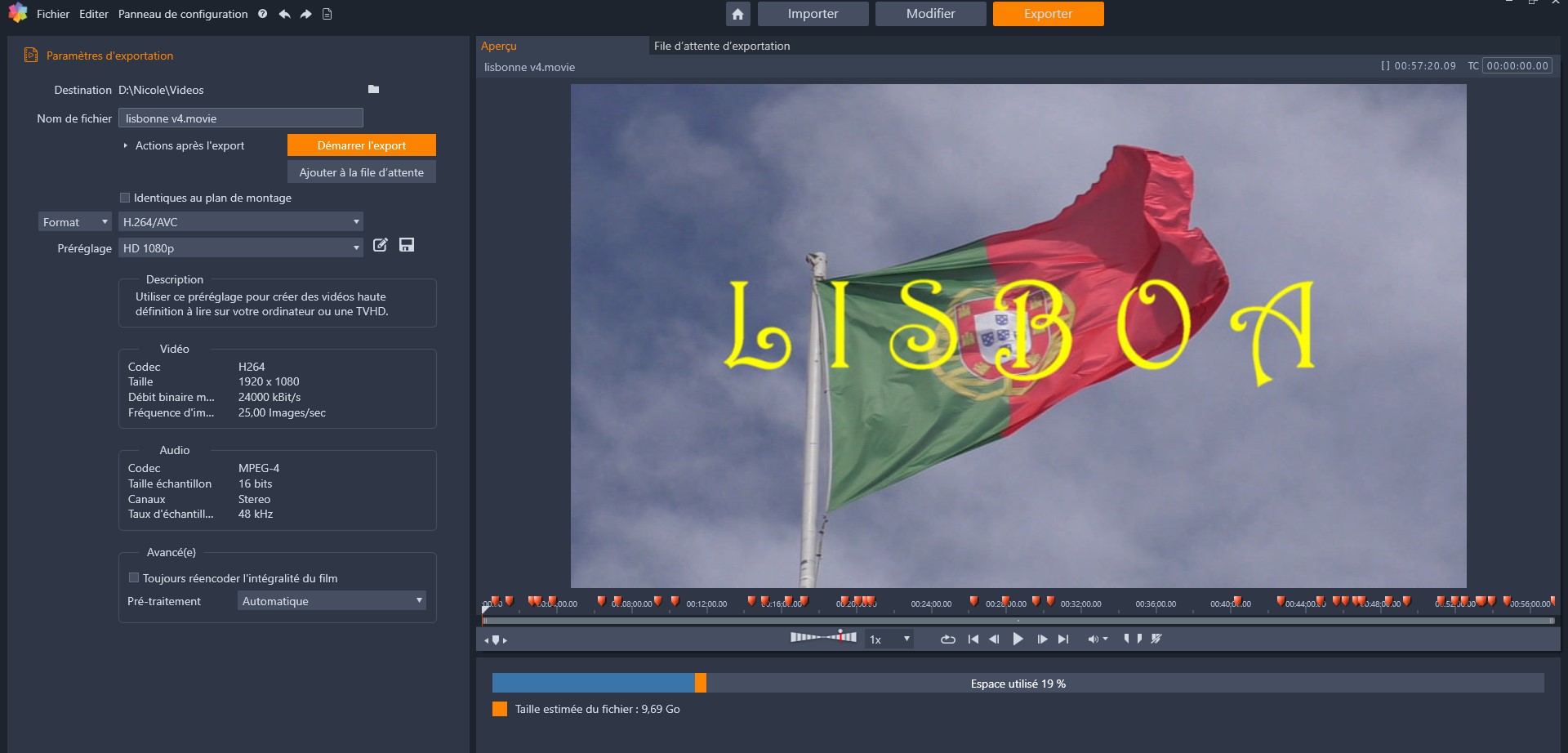
Task: Click the 48 kHz sample rate value
Action: click(x=256, y=514)
